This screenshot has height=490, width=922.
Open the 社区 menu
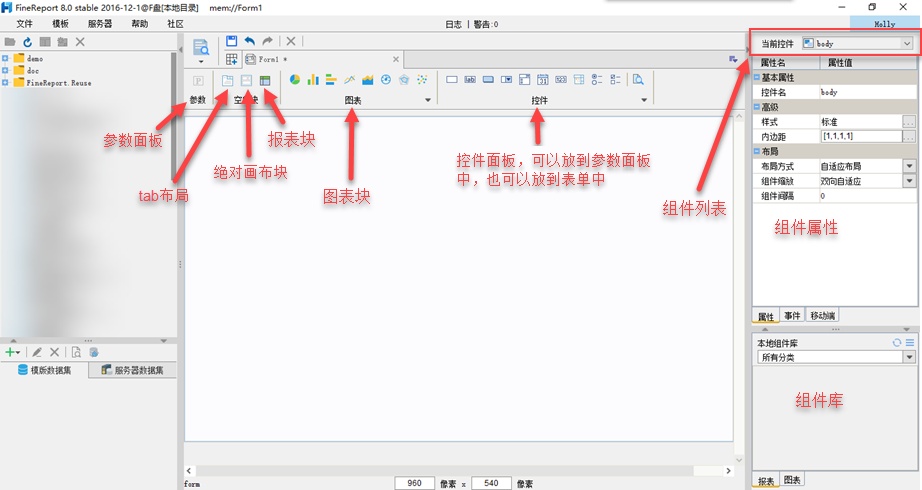175,24
